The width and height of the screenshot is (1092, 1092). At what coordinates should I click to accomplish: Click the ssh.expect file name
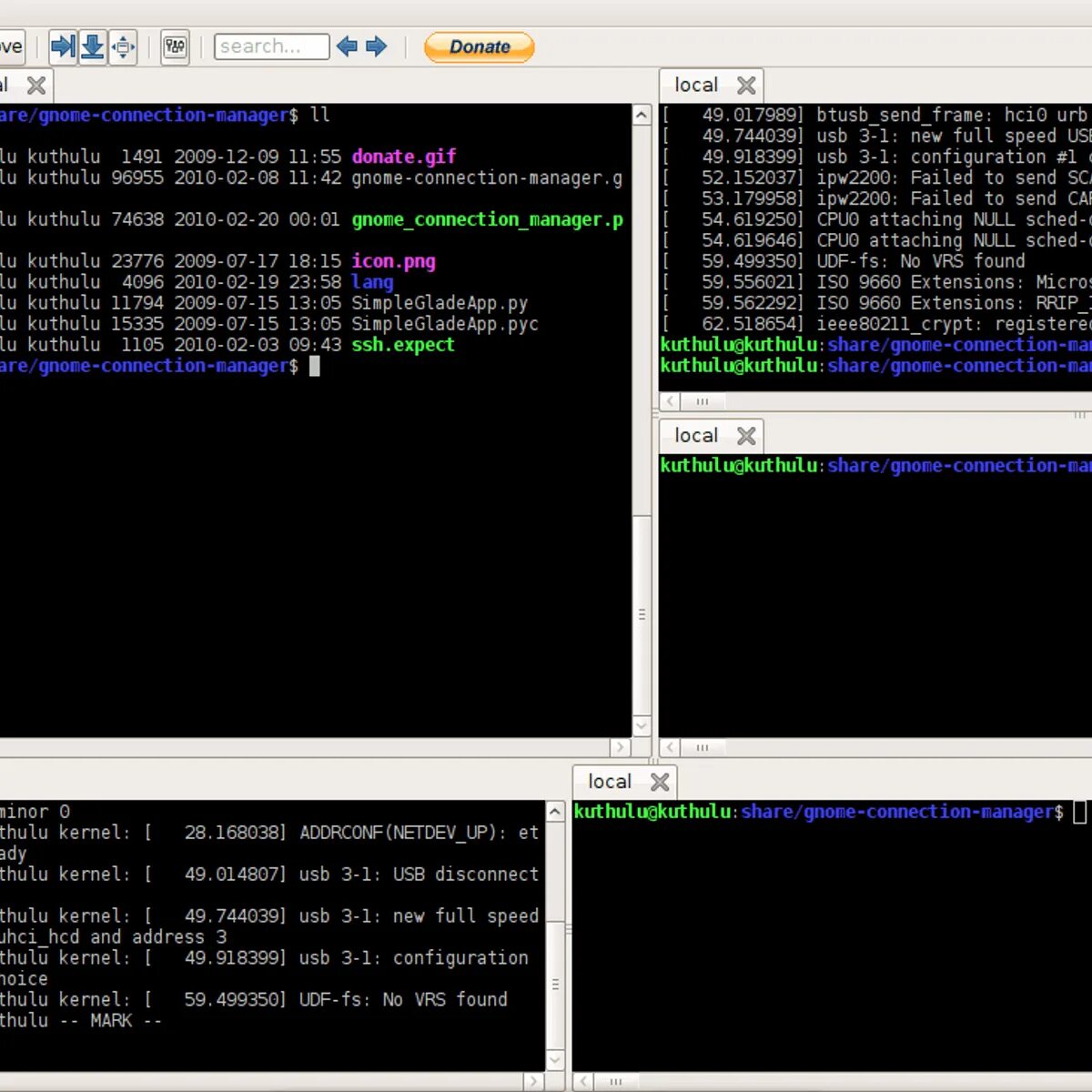[x=403, y=345]
